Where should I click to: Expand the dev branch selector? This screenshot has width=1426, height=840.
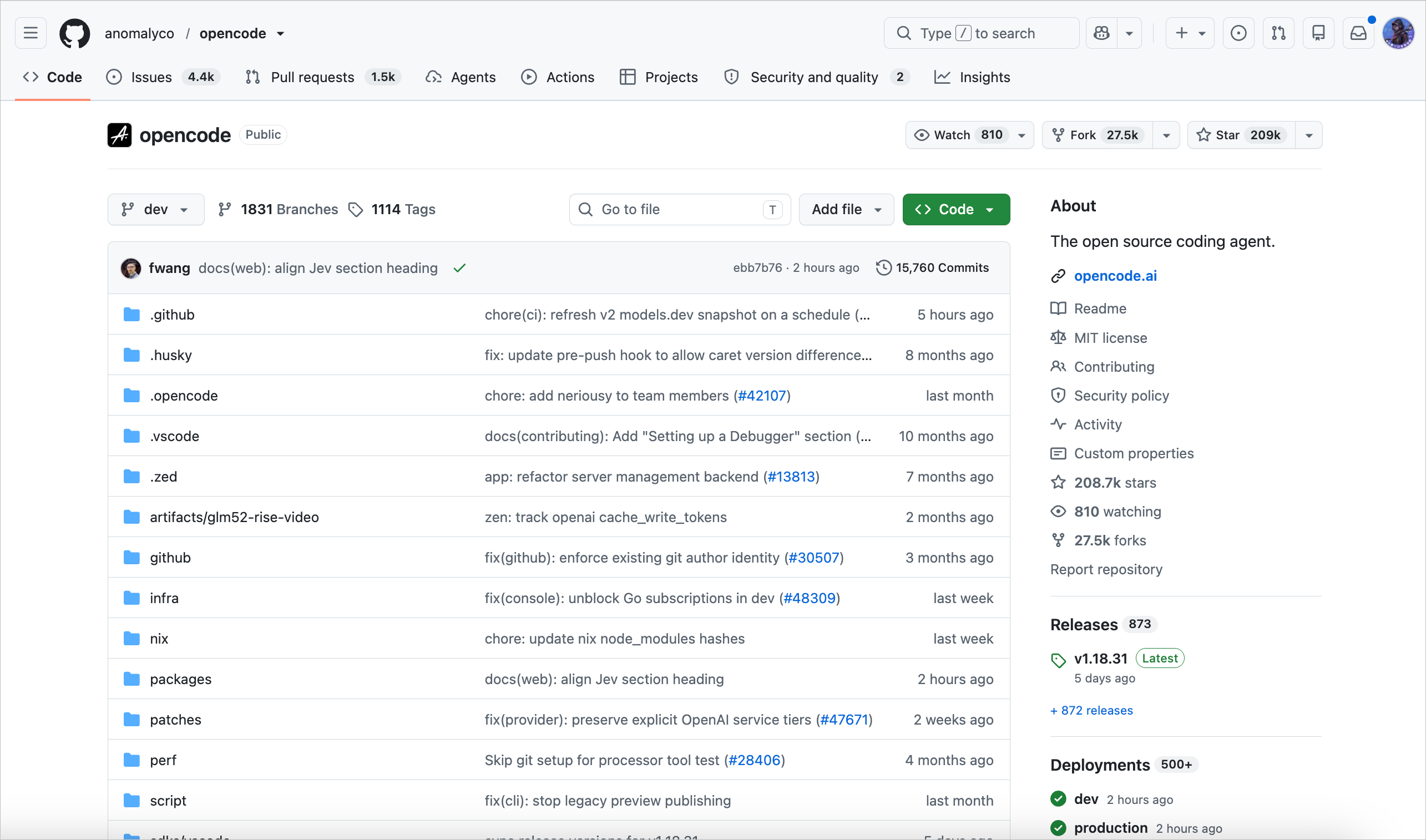point(156,209)
